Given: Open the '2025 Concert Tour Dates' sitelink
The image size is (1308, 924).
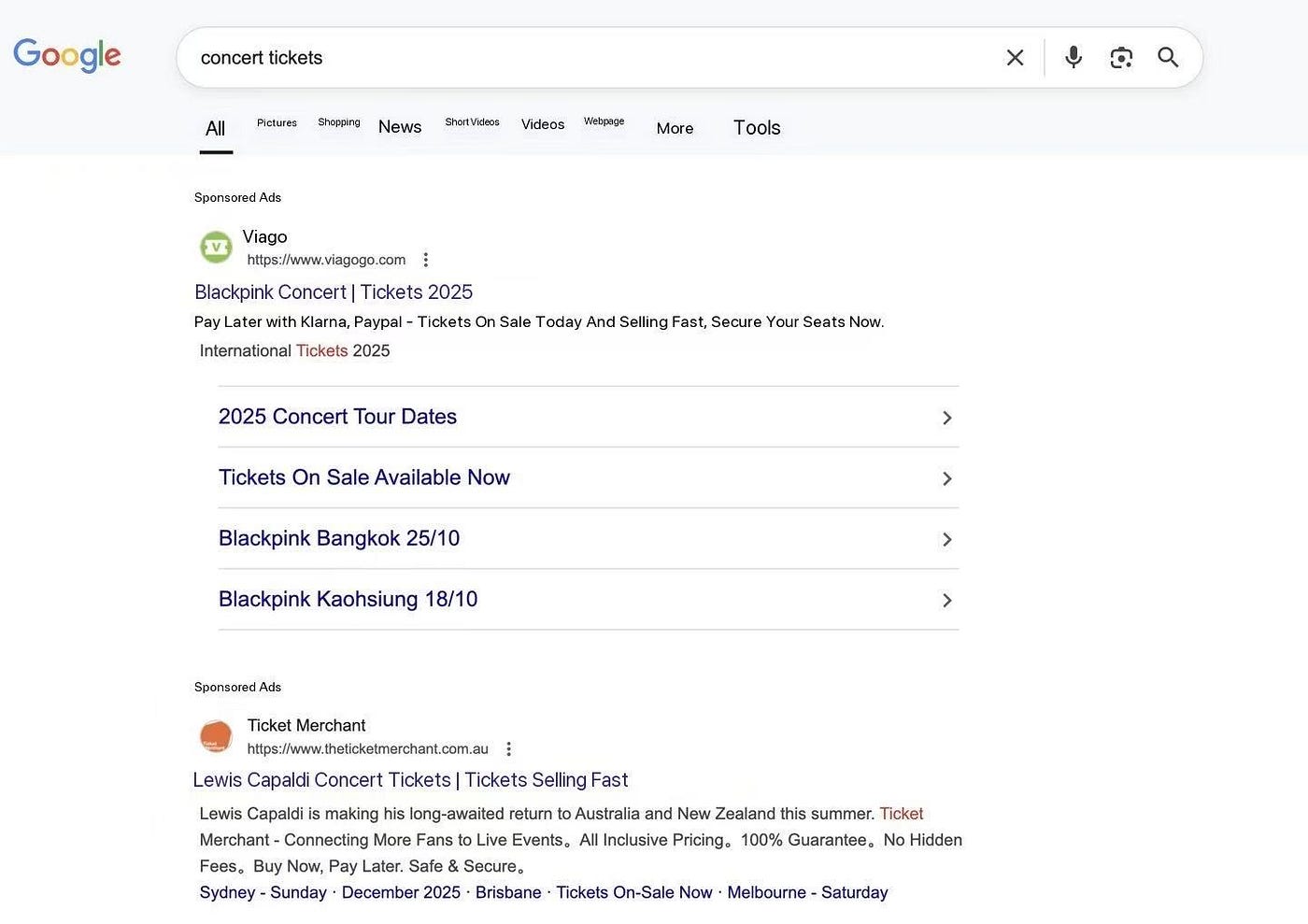Looking at the screenshot, I should 337,417.
